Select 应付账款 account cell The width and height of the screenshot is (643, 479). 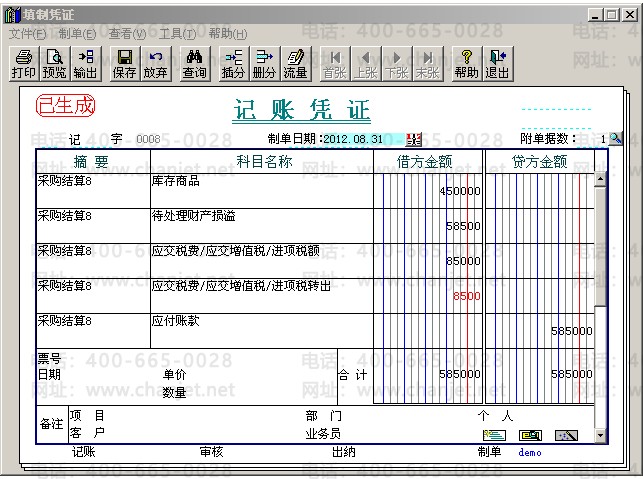click(x=262, y=331)
